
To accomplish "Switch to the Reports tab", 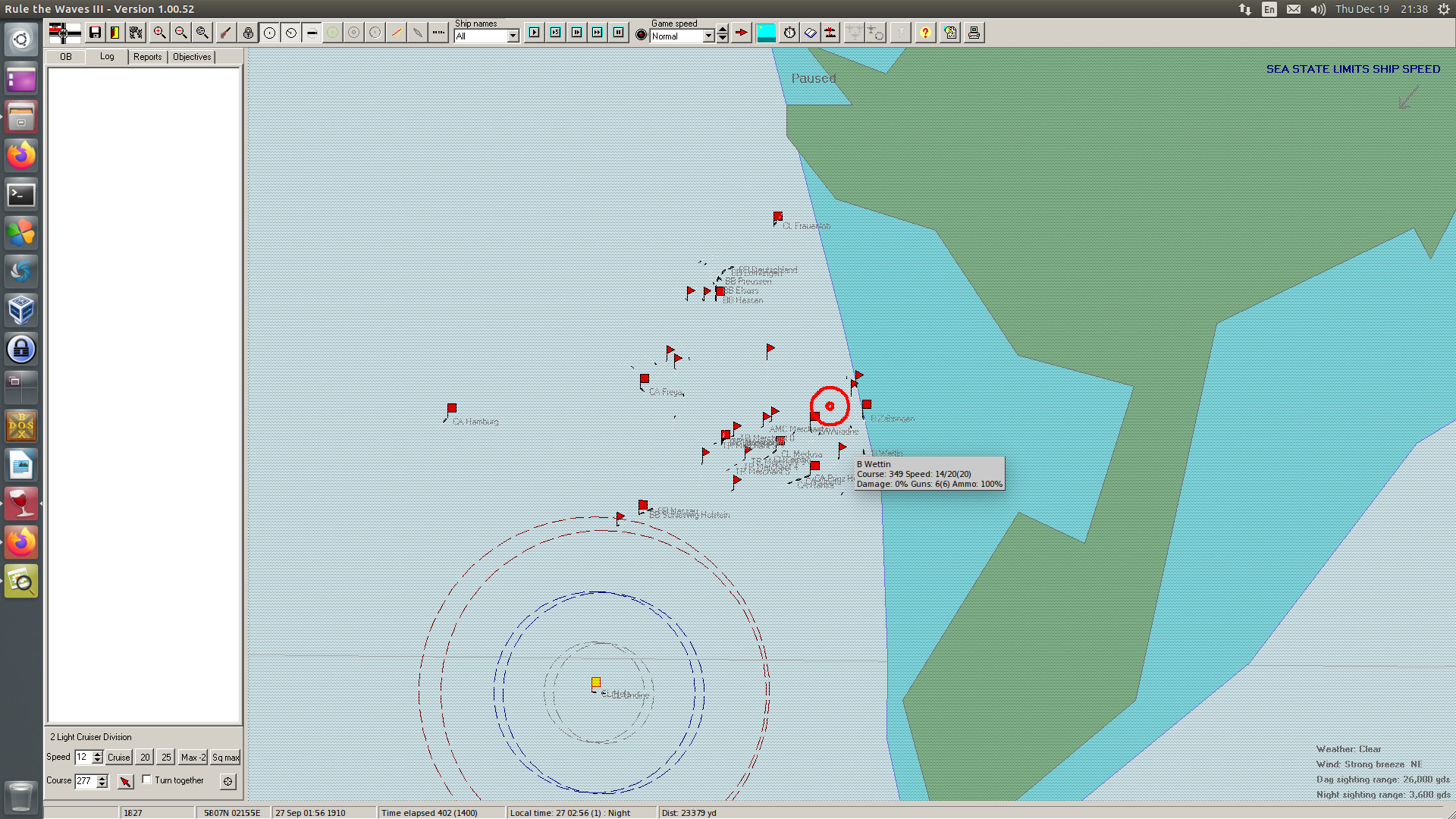I will click(x=147, y=57).
